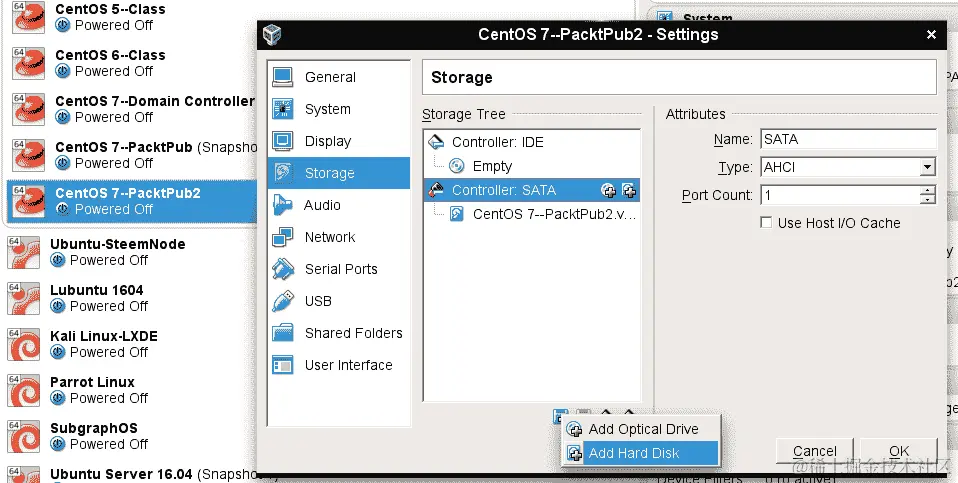
Task: Select Kali Linux-LXDE virtual machine
Action: [x=131, y=344]
